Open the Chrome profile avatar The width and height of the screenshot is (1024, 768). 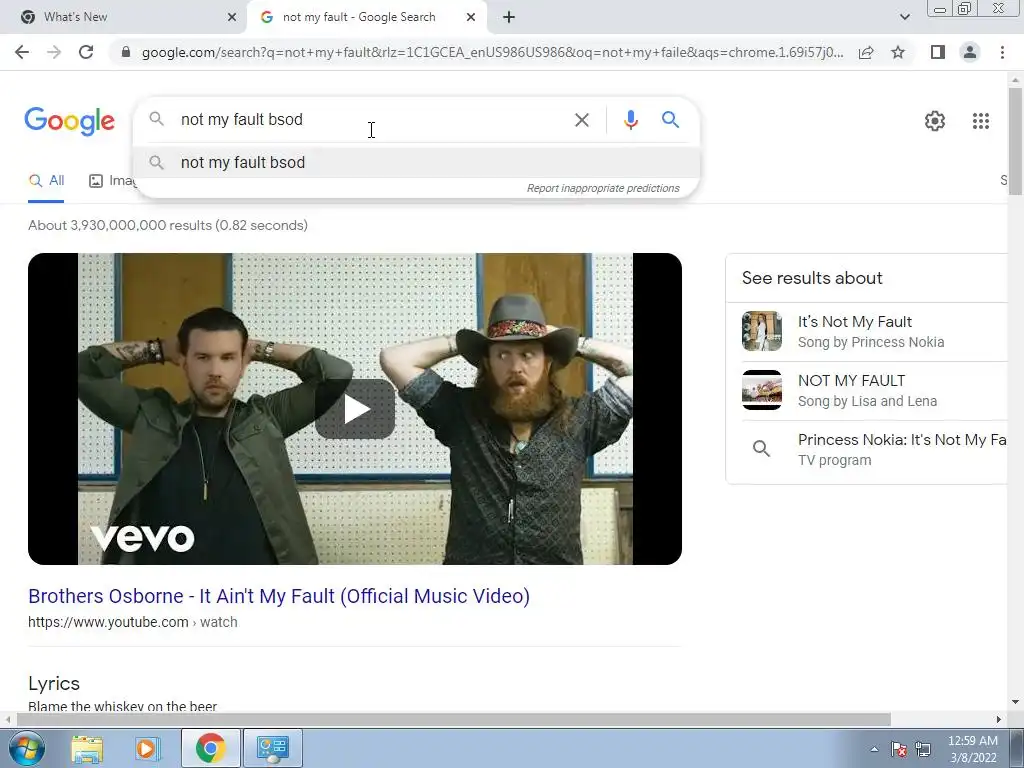coord(970,52)
